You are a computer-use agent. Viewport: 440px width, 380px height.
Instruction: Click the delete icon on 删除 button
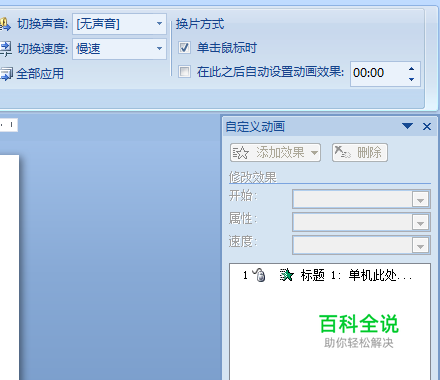pos(342,152)
